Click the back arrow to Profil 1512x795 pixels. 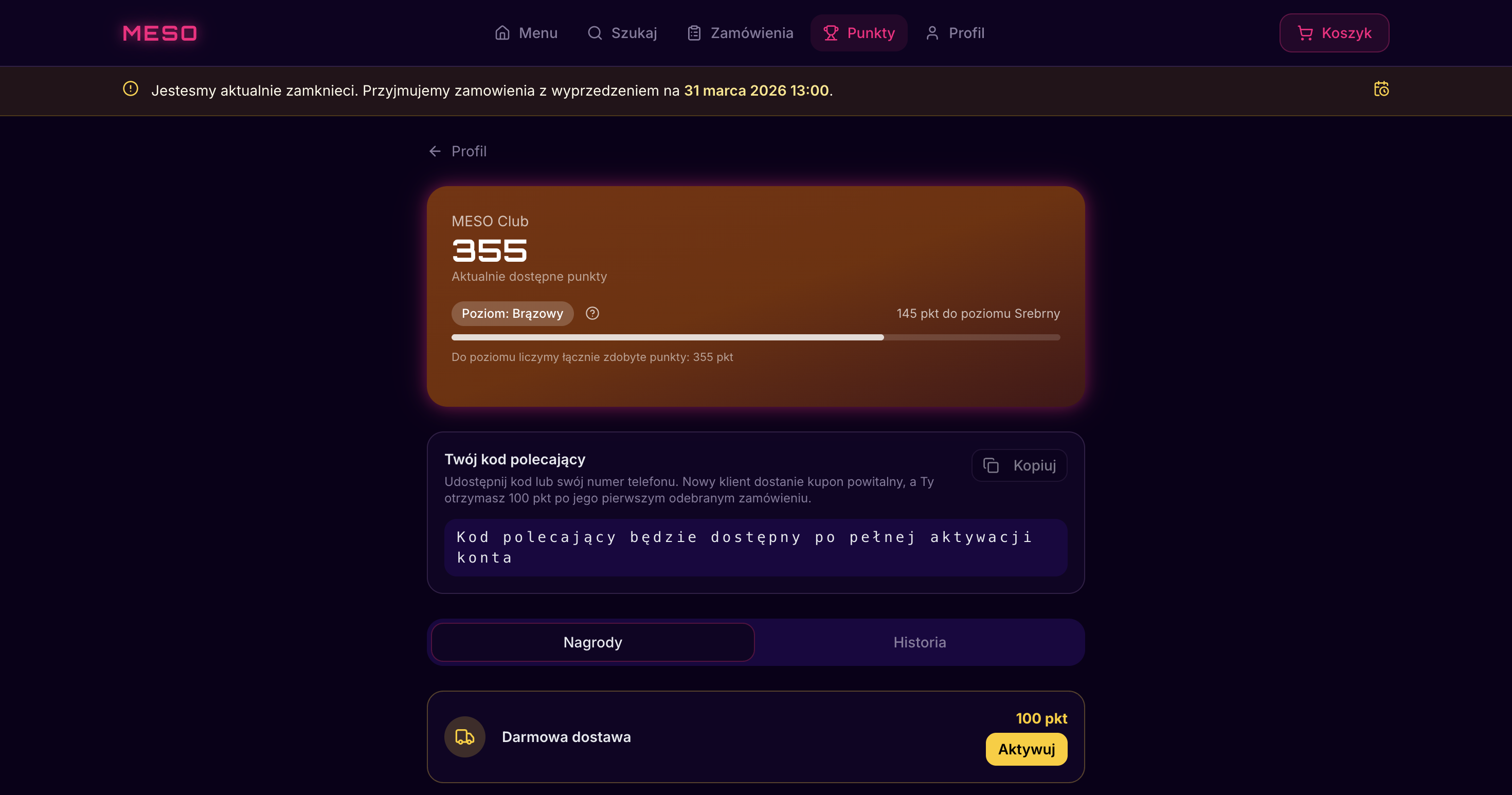435,151
